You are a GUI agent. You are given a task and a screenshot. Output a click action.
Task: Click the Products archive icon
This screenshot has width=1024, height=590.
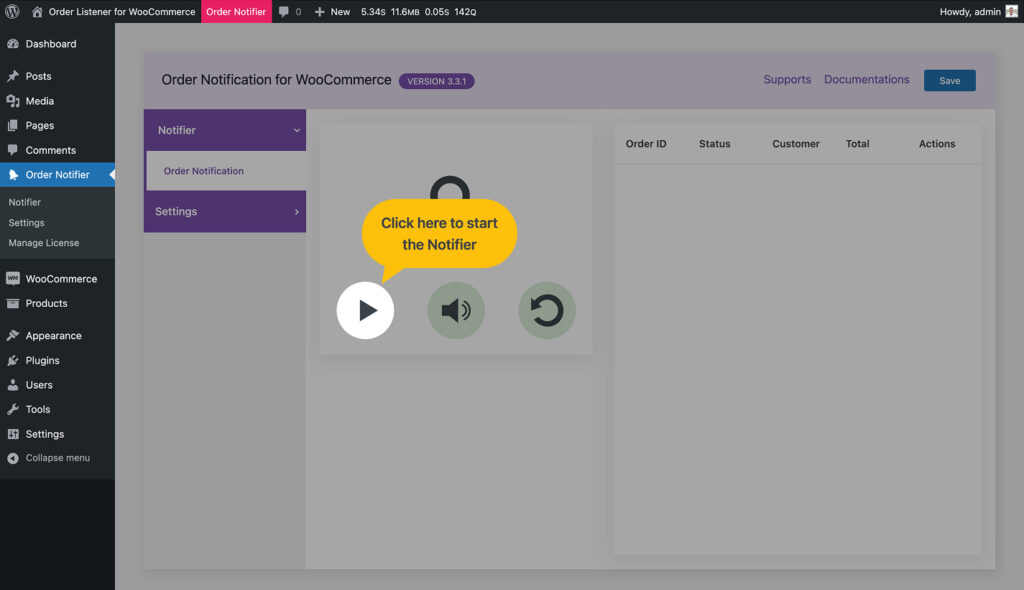pos(12,303)
